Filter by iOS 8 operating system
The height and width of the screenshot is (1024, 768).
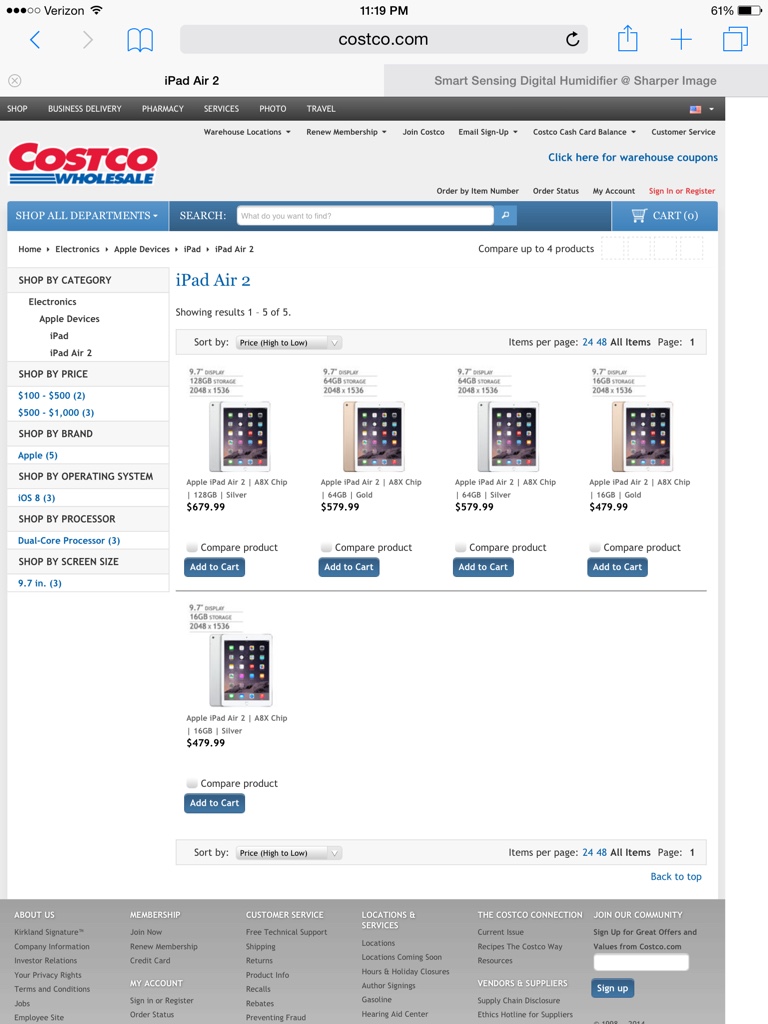[37, 498]
